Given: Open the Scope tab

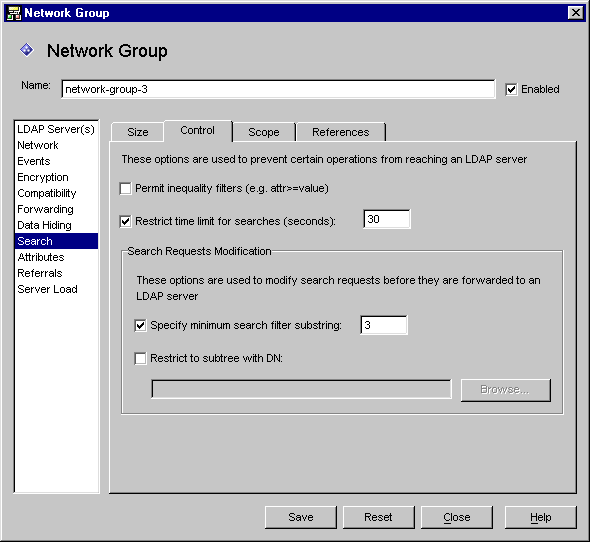Looking at the screenshot, I should tap(264, 132).
